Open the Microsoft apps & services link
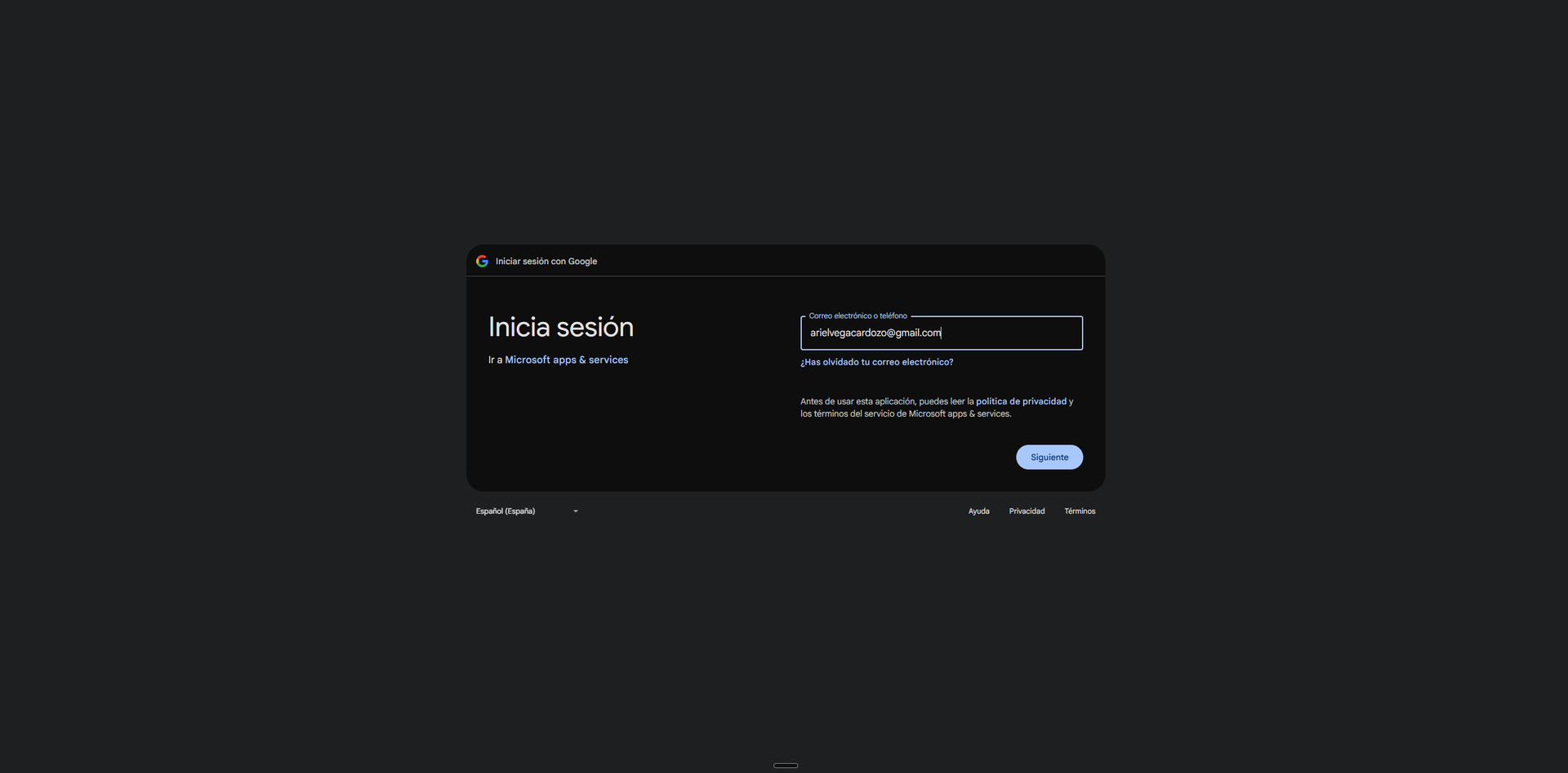Image resolution: width=1568 pixels, height=773 pixels. point(566,360)
